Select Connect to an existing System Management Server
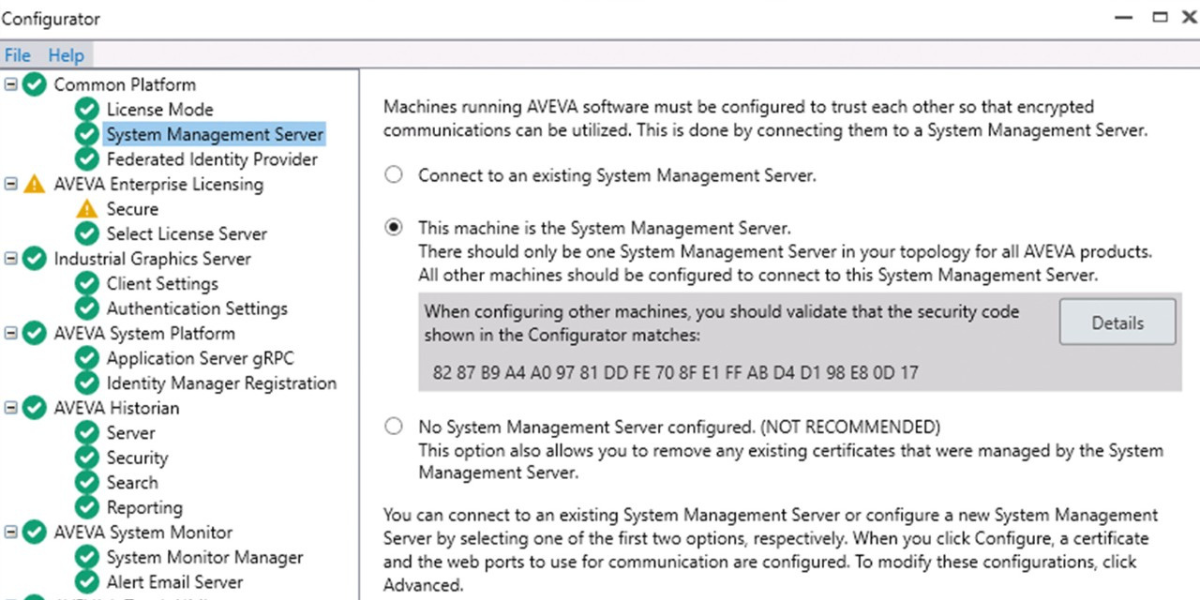 tap(394, 176)
